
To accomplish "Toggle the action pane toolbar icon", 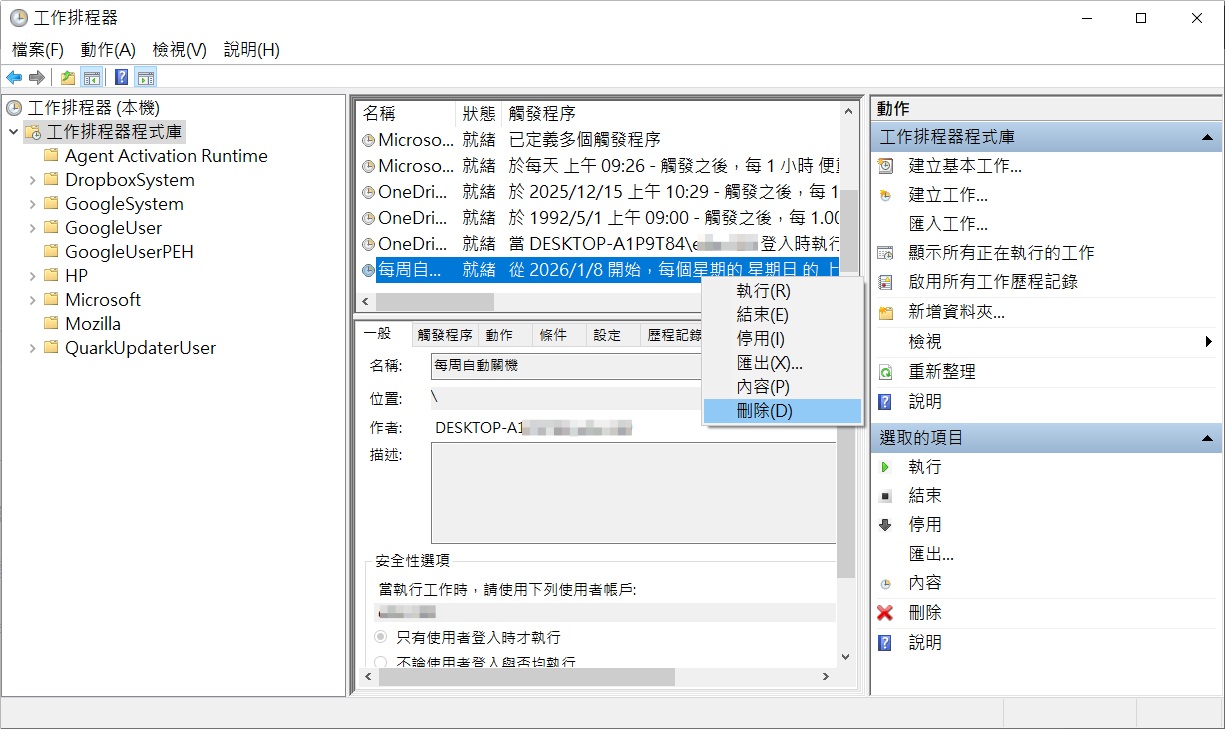I will pyautogui.click(x=145, y=77).
